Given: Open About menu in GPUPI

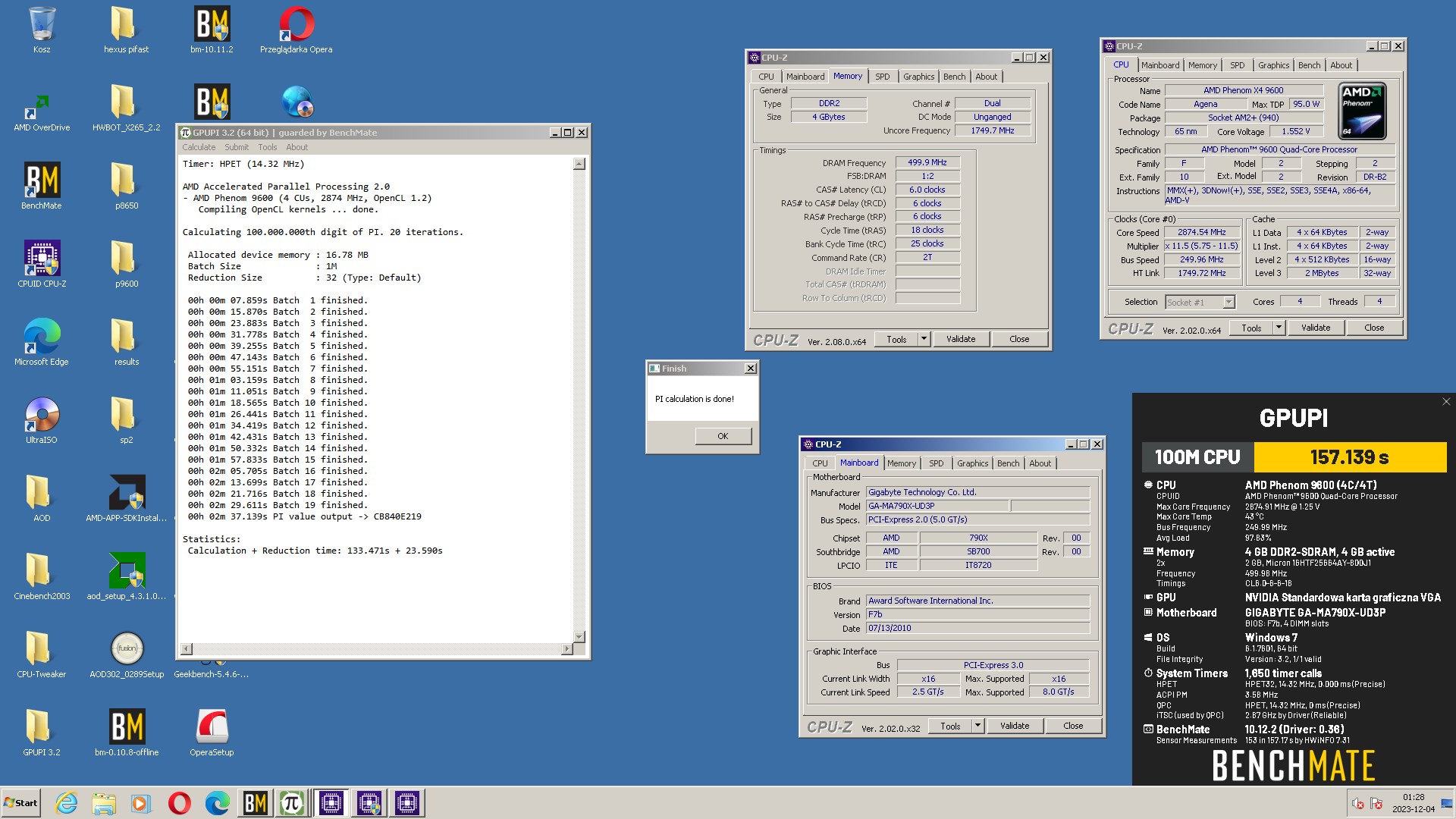Looking at the screenshot, I should (297, 147).
